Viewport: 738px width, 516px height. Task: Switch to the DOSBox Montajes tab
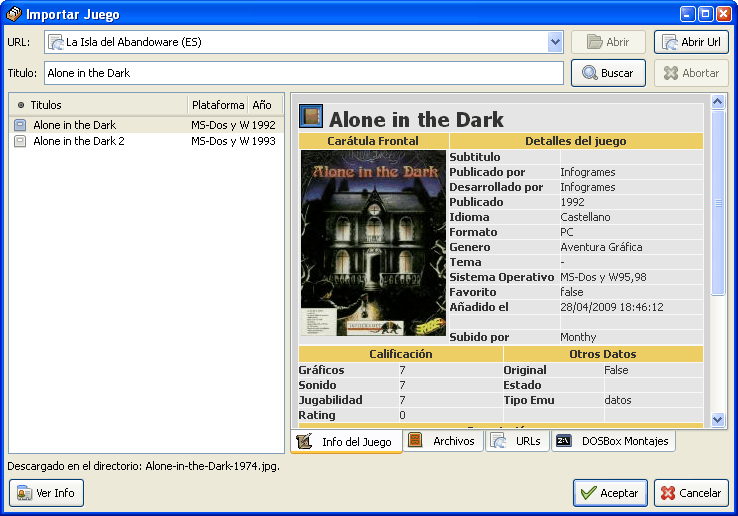[x=613, y=441]
